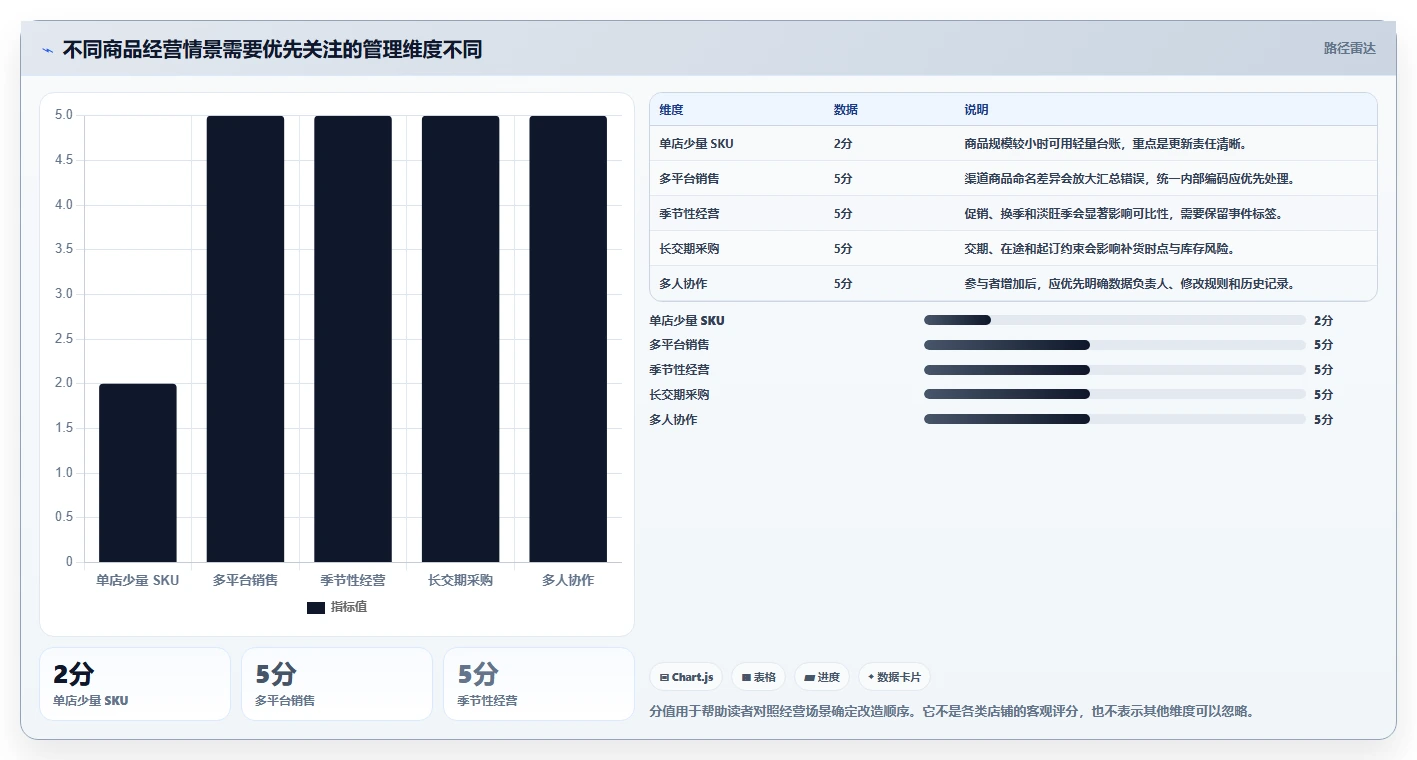Click the lightning icon before the title
The image size is (1417, 760).
pos(47,50)
